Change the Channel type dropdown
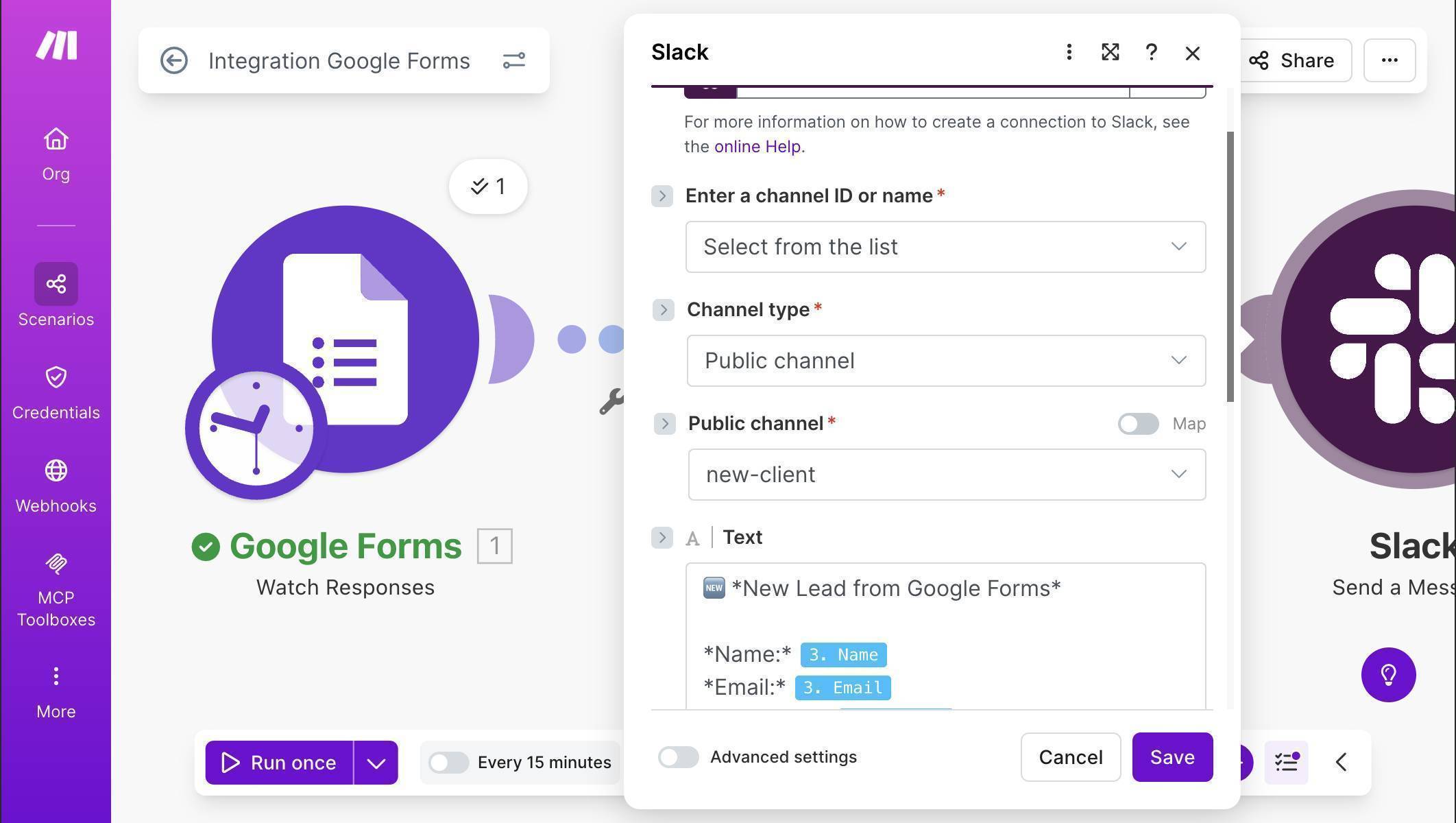The image size is (1456, 823). tap(945, 361)
